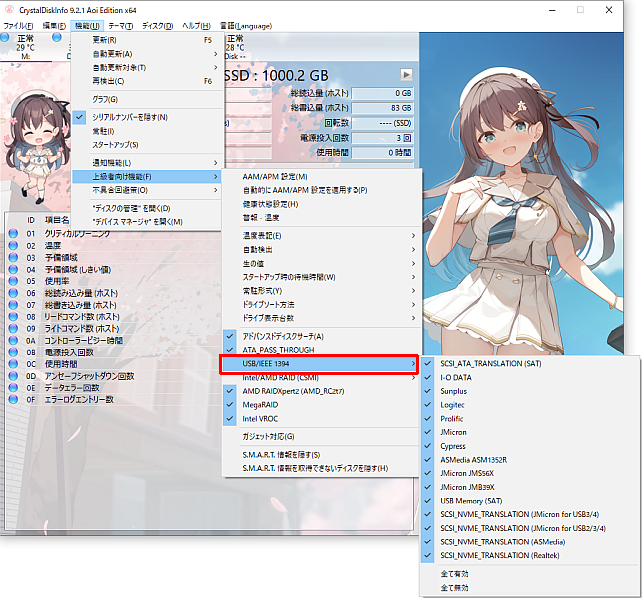Toggle ASMedia ASM1352R option
Viewport: 642px width, 598px height.
tap(530, 460)
